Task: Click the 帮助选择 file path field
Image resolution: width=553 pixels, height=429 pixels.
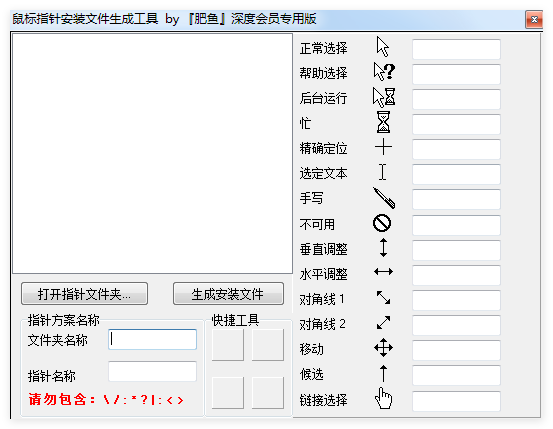Action: (x=456, y=74)
